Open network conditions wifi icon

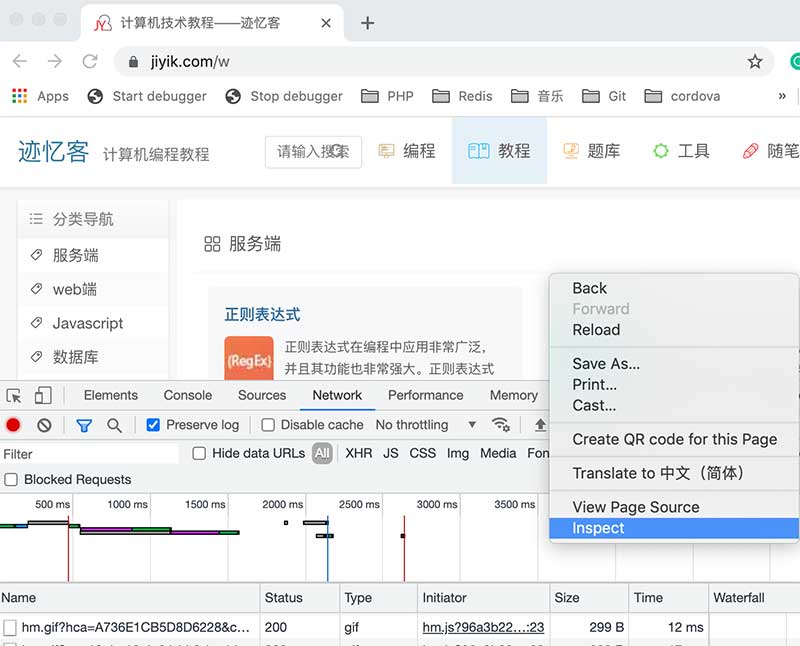[501, 425]
